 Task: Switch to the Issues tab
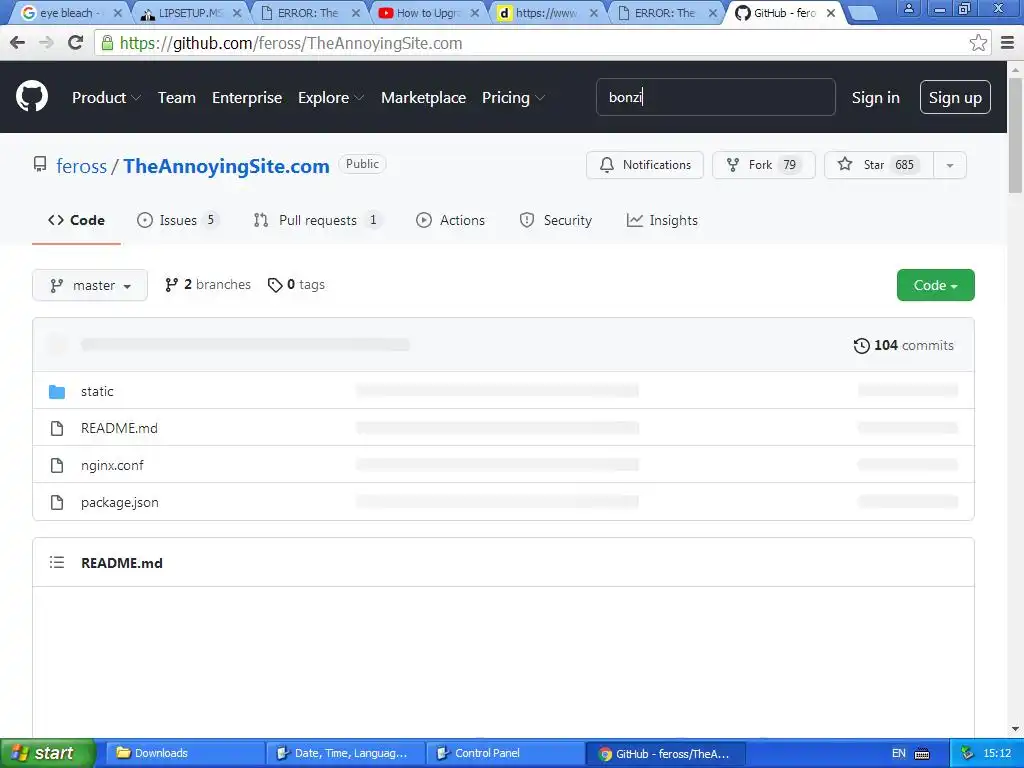pyautogui.click(x=176, y=221)
